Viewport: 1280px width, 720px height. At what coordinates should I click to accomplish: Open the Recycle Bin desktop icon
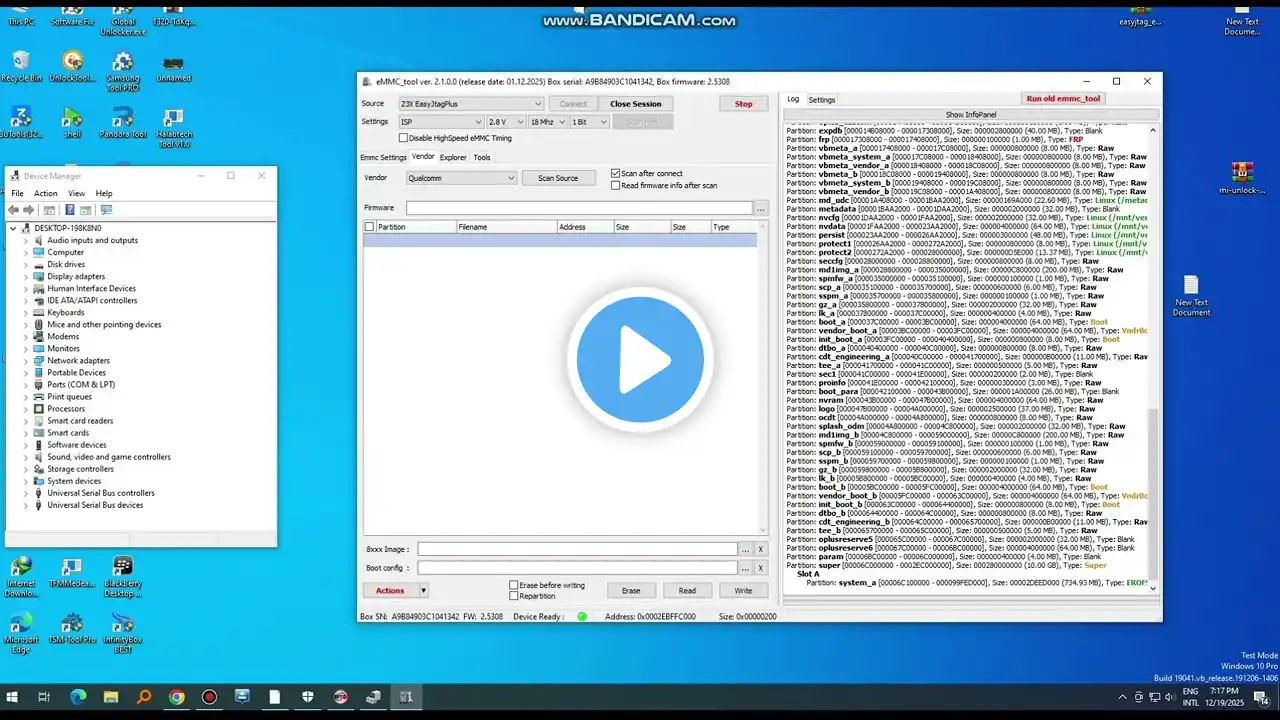[x=21, y=66]
